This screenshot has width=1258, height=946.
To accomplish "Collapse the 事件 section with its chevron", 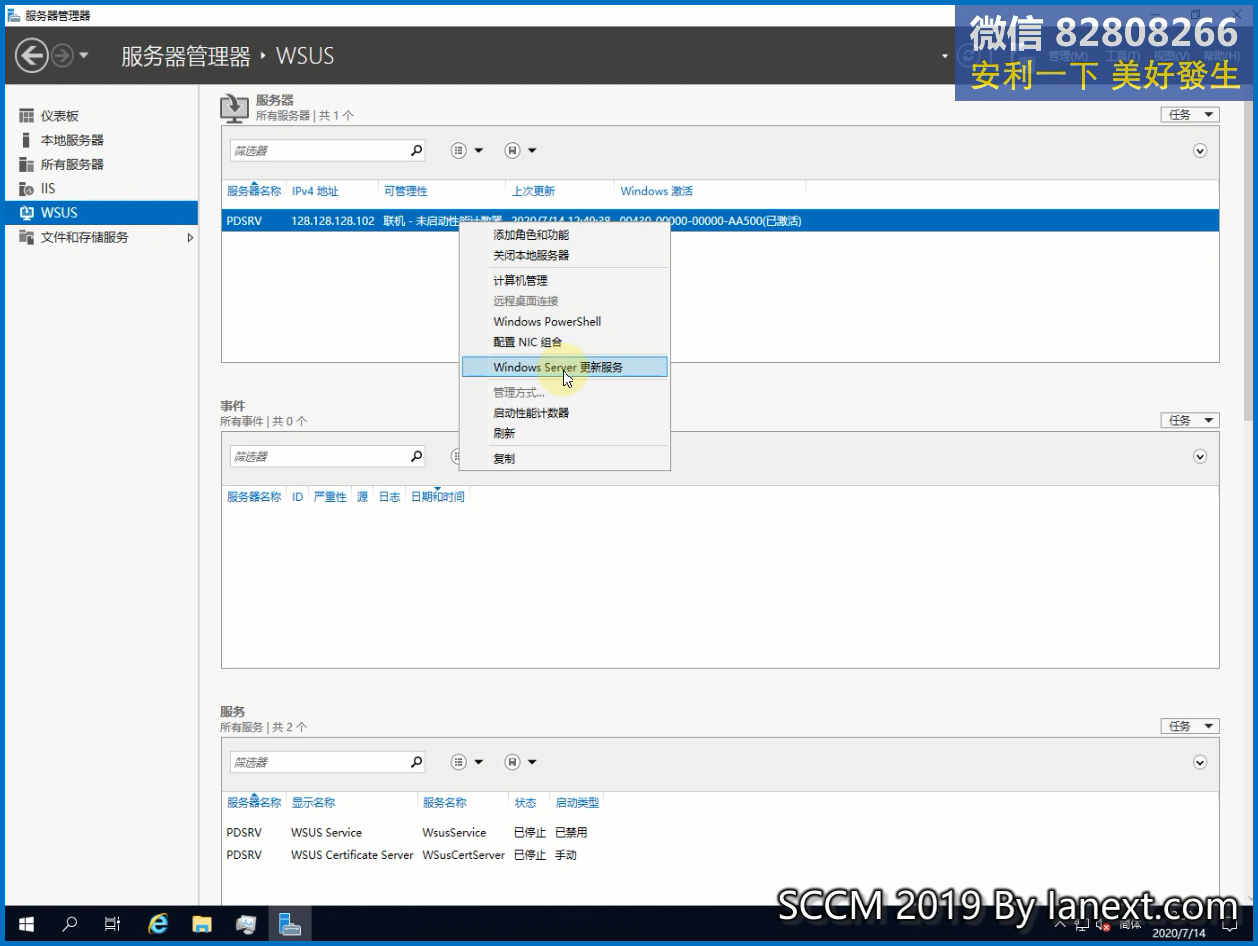I will point(1200,456).
